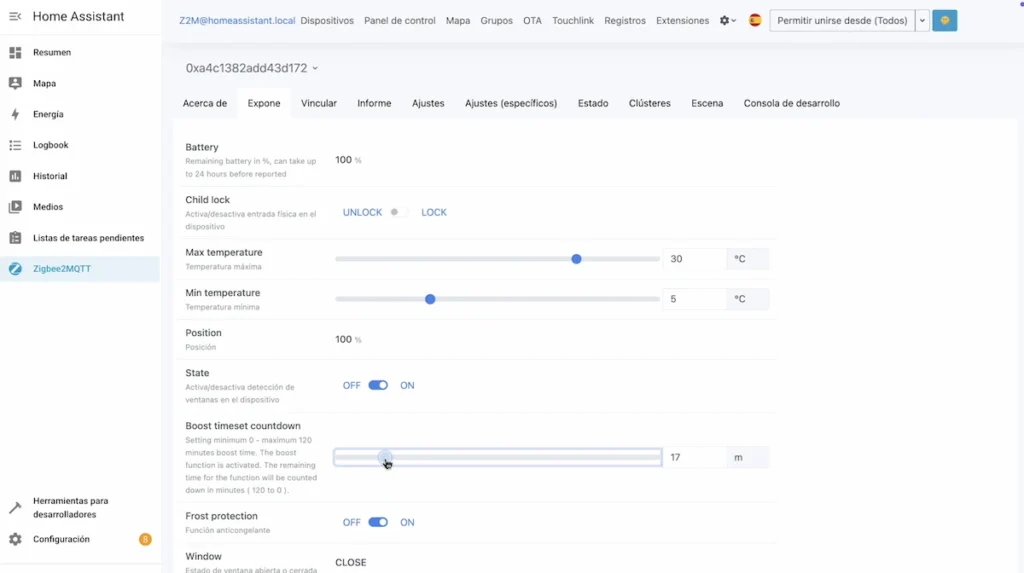Open Medios media player icon
Viewport: 1024px width, 573px height.
pos(15,207)
